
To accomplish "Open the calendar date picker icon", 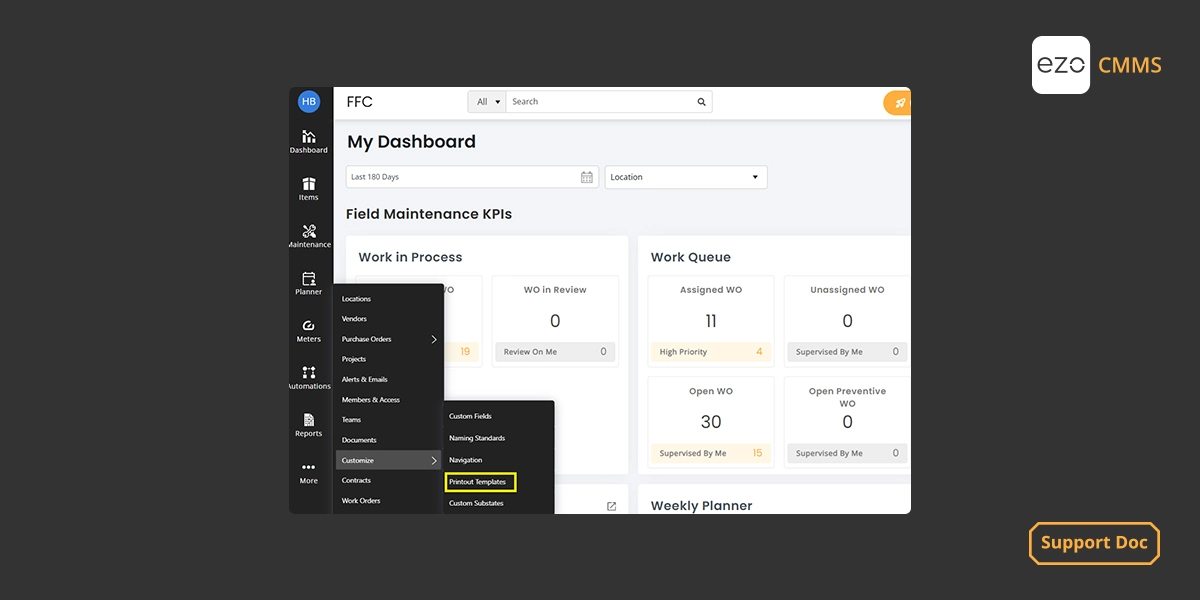I will pos(587,177).
